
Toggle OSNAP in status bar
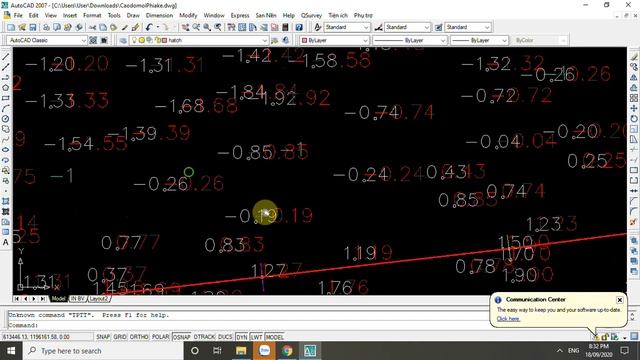pyautogui.click(x=182, y=337)
